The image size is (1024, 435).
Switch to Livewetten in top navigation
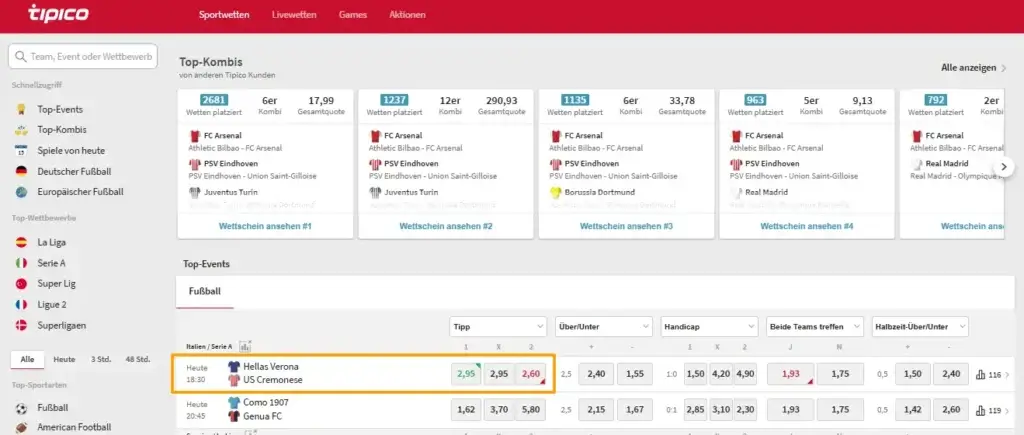[294, 15]
